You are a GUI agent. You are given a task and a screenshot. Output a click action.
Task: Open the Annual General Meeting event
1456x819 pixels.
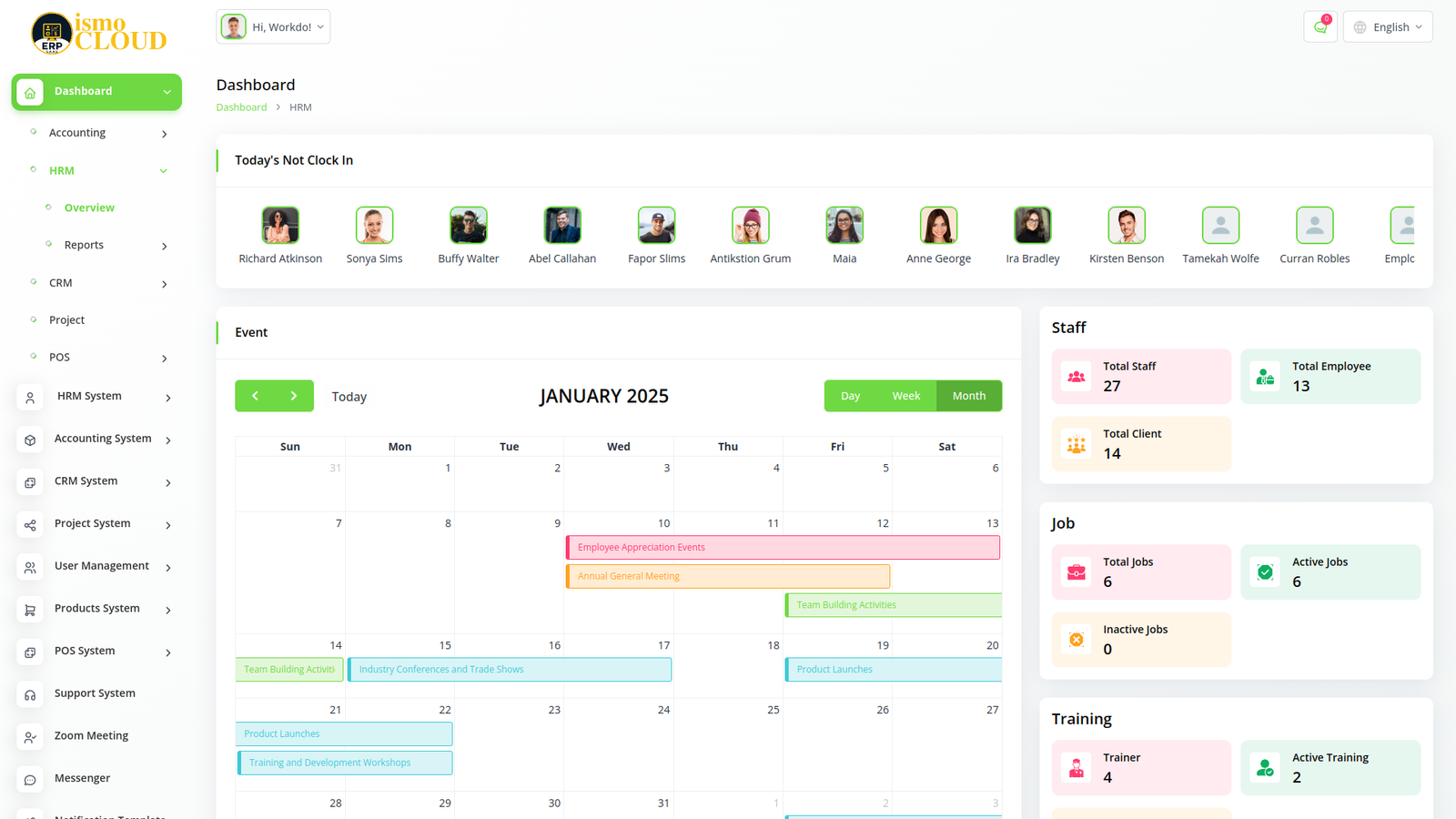pyautogui.click(x=728, y=576)
